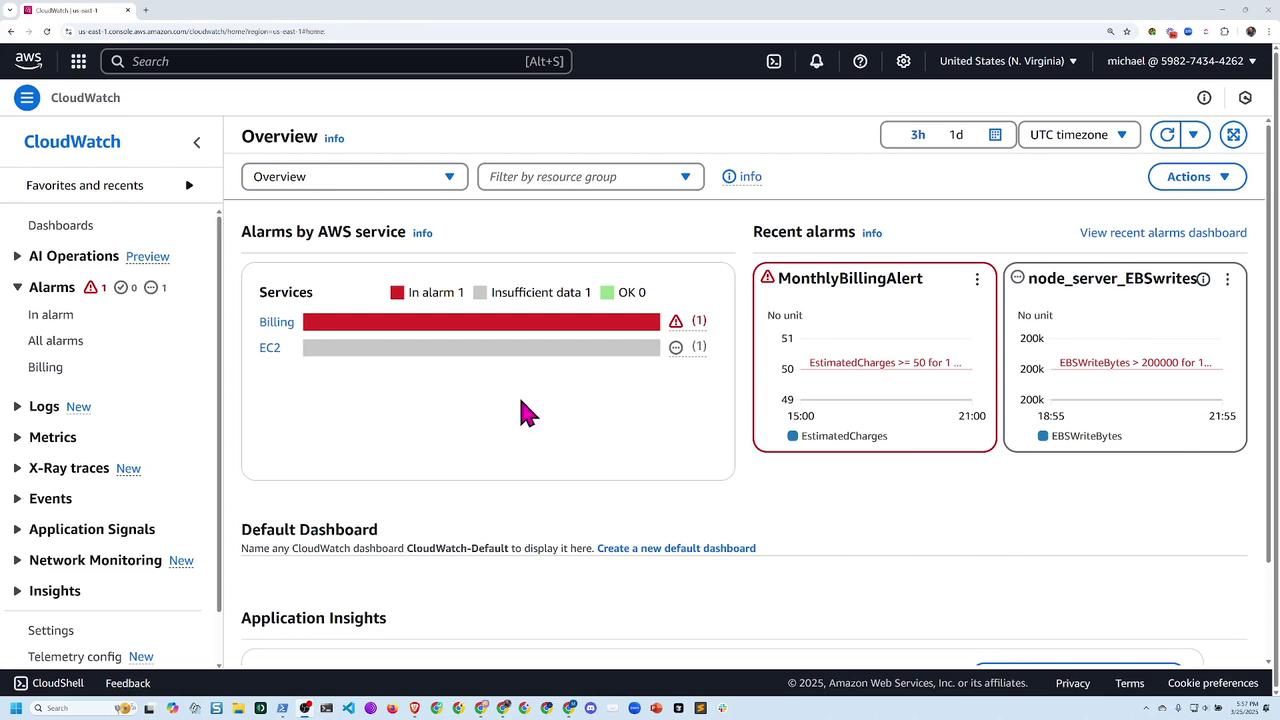1280x720 pixels.
Task: Open the Overview view dropdown
Action: (x=355, y=177)
